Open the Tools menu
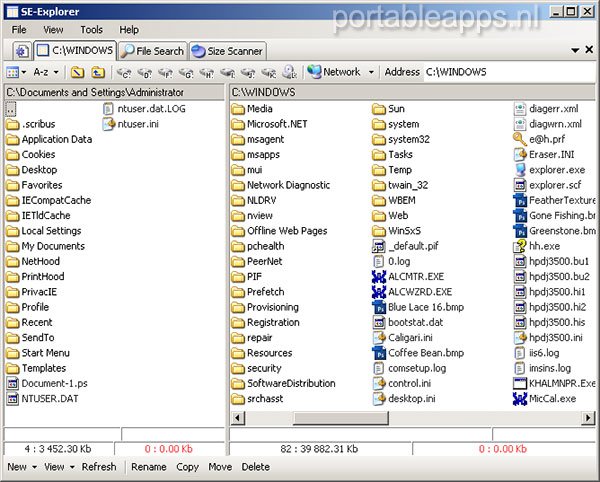This screenshot has width=600, height=482. 91,30
